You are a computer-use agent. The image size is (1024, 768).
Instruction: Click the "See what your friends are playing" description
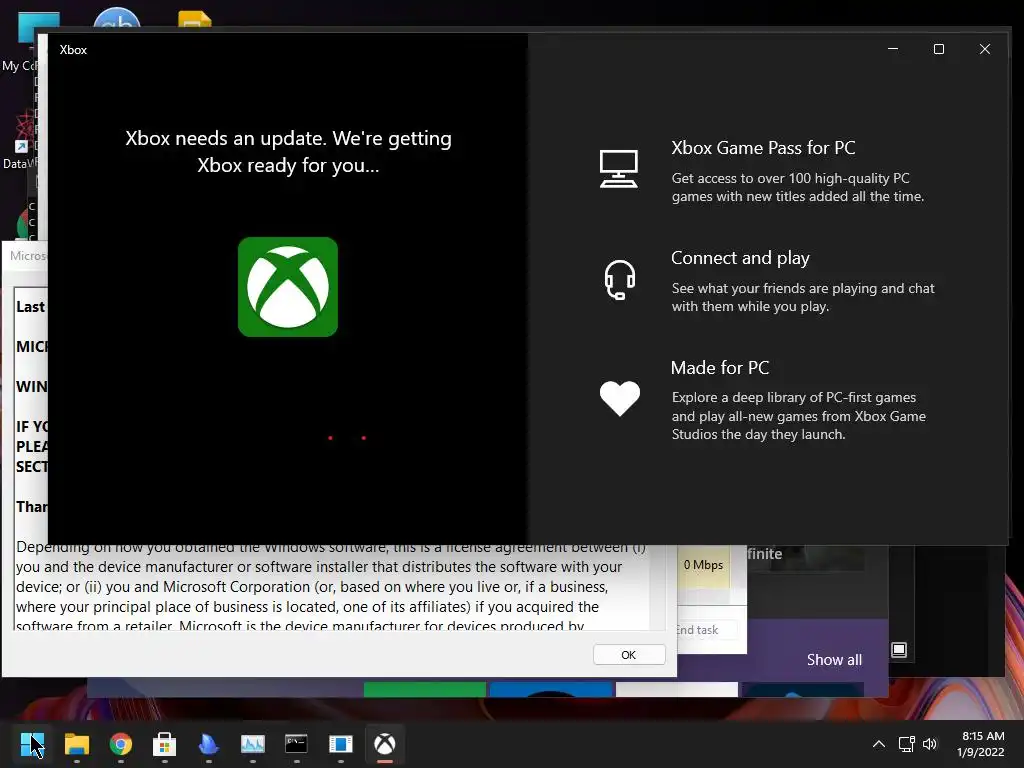[x=803, y=297]
